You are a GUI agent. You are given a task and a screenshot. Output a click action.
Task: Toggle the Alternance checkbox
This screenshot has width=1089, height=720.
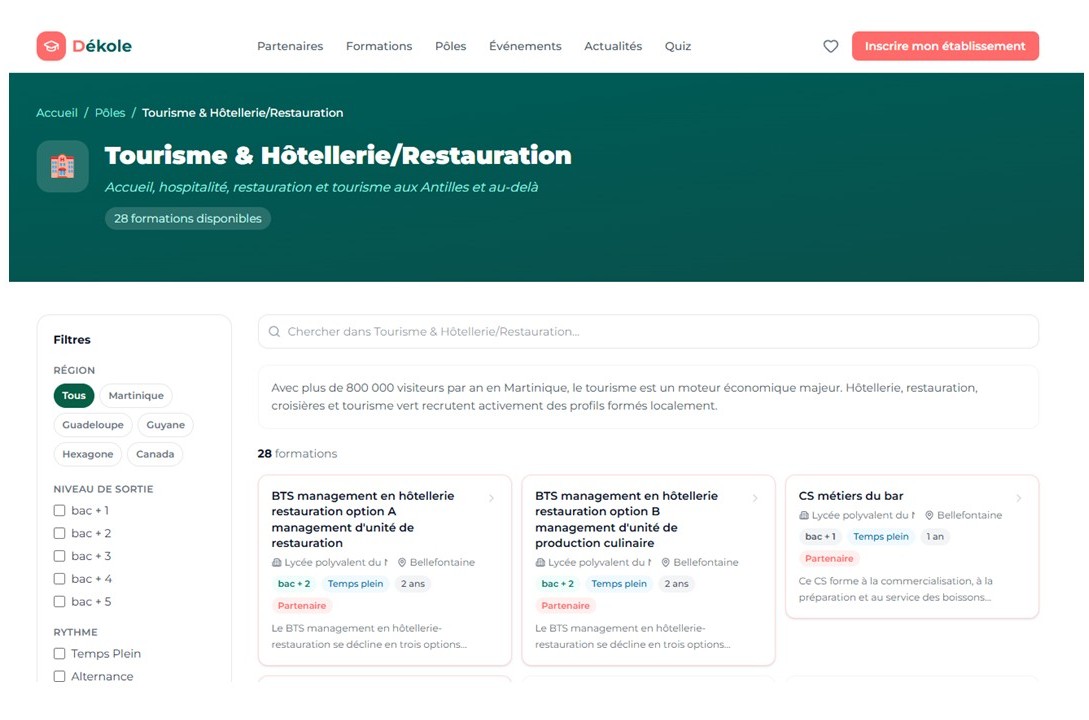(x=60, y=677)
